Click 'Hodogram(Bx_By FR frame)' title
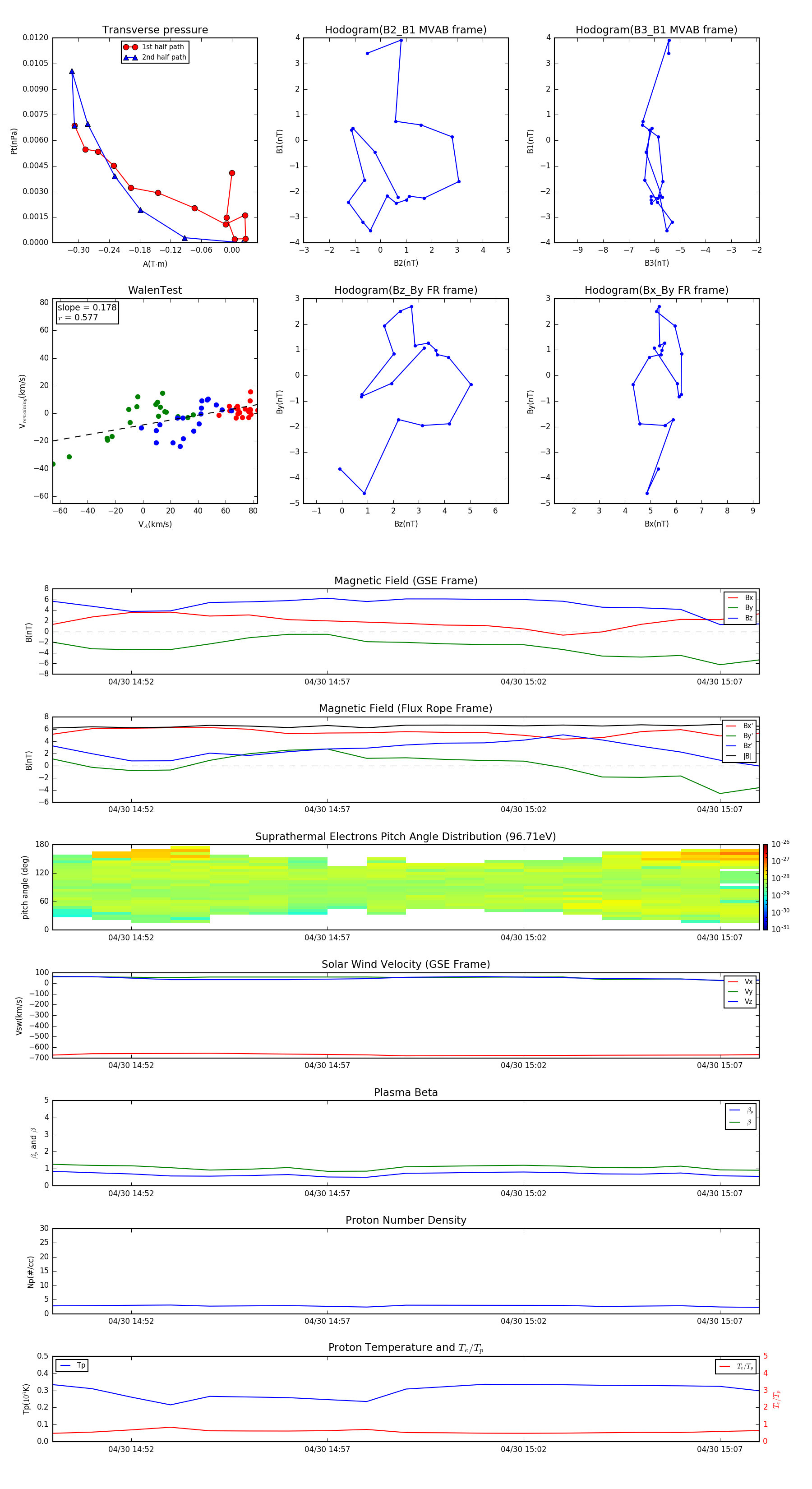Image resolution: width=812 pixels, height=1489 pixels. tap(656, 290)
